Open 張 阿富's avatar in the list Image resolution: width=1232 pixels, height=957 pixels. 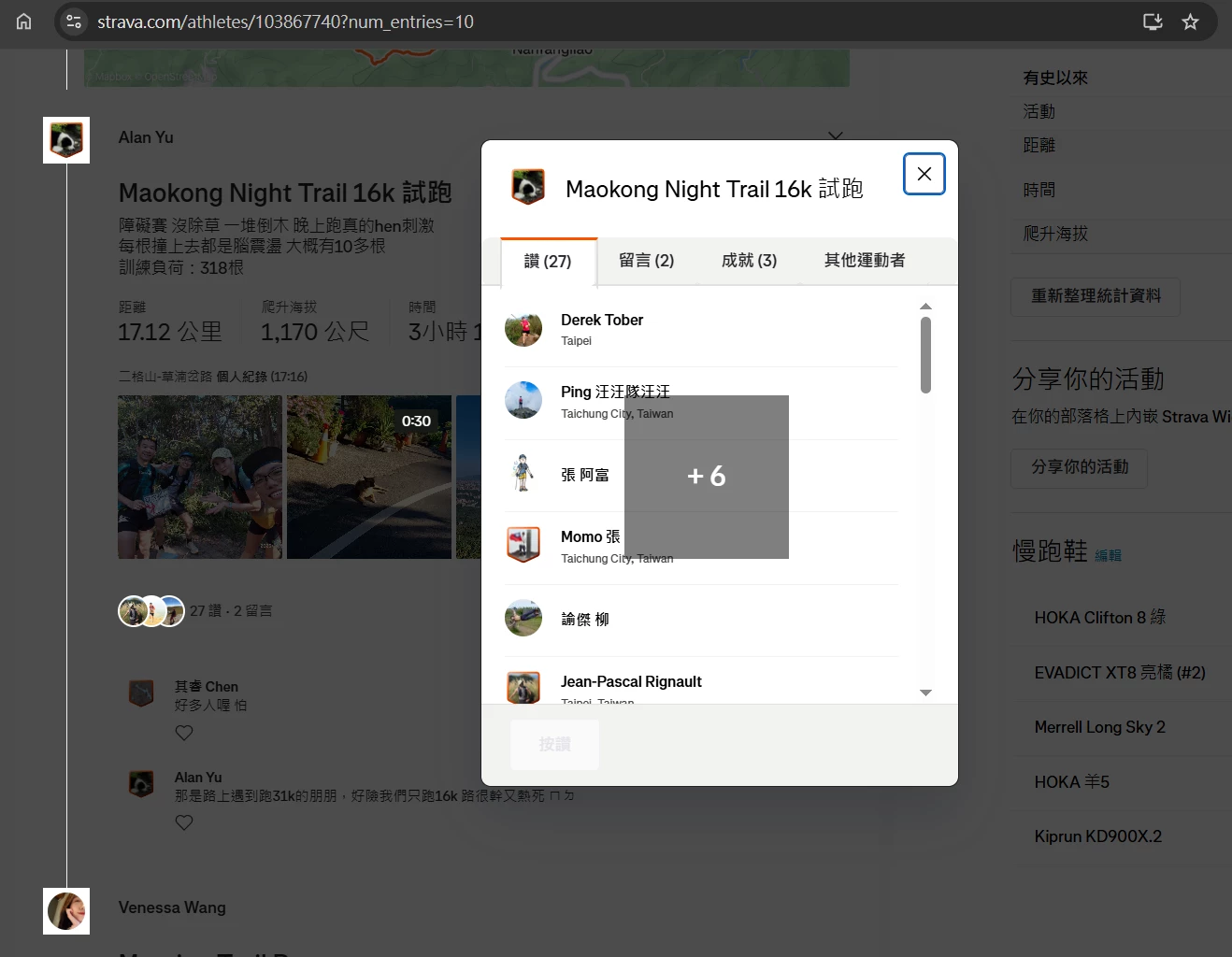(x=523, y=473)
